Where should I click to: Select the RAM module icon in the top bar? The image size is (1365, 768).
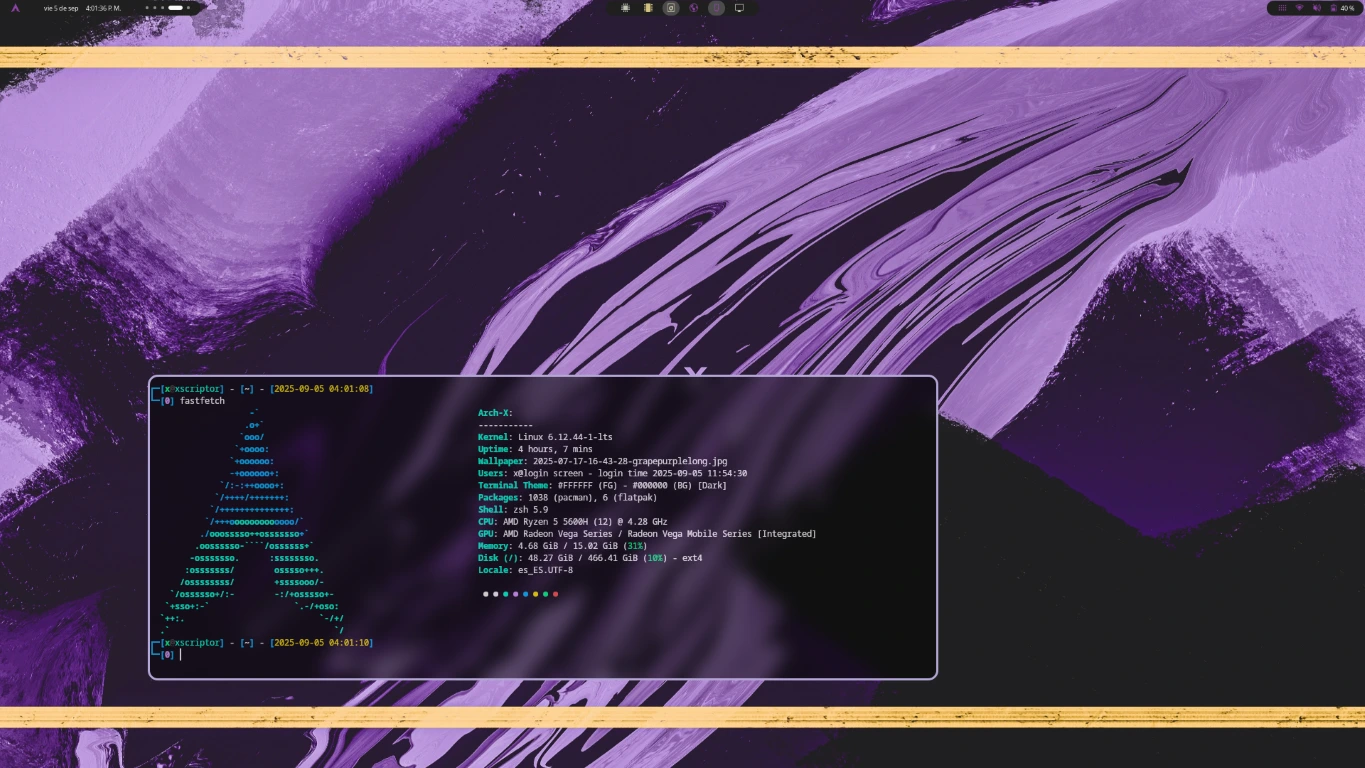click(648, 8)
